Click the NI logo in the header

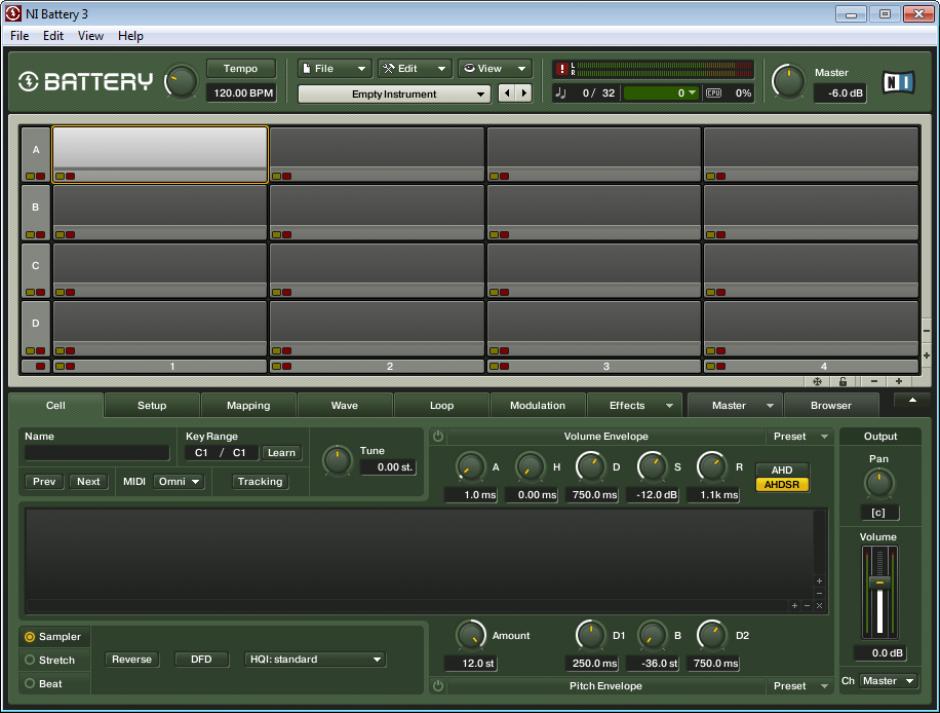click(898, 82)
